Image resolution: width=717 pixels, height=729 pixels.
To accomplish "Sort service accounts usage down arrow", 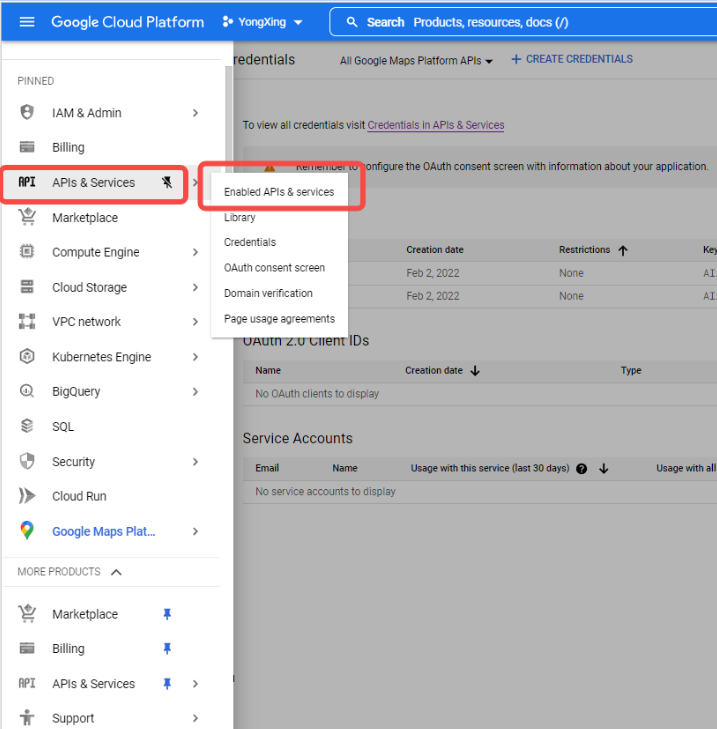I will coord(604,469).
